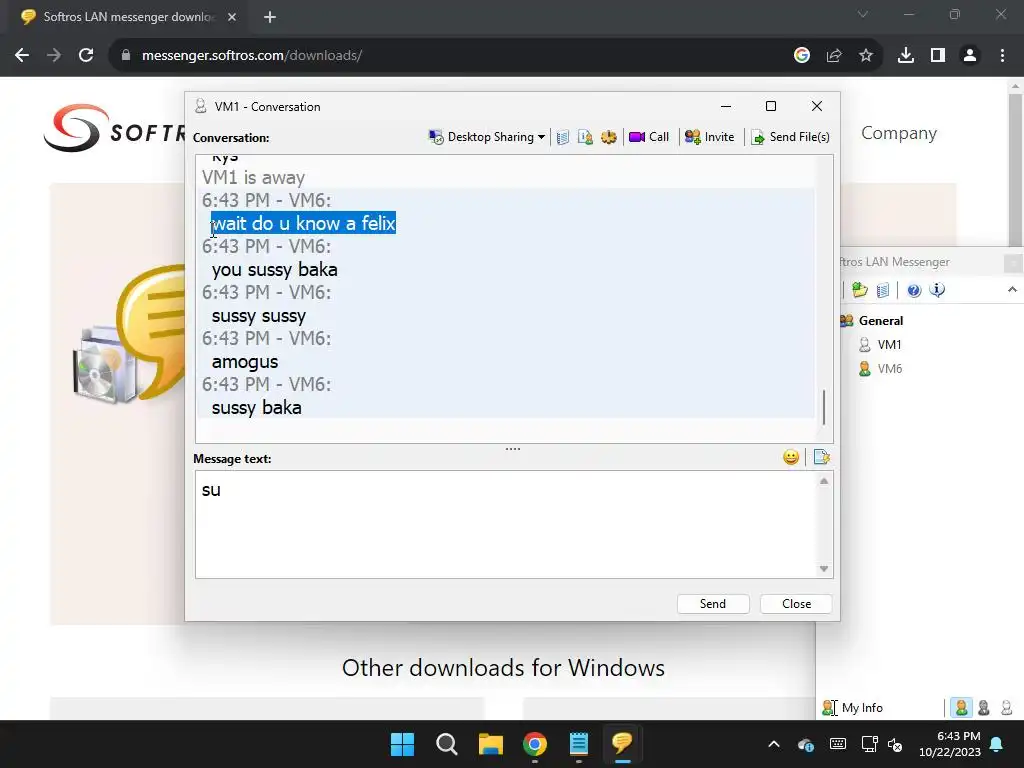The image size is (1024, 768).
Task: Show hidden system tray icons
Action: pyautogui.click(x=774, y=744)
